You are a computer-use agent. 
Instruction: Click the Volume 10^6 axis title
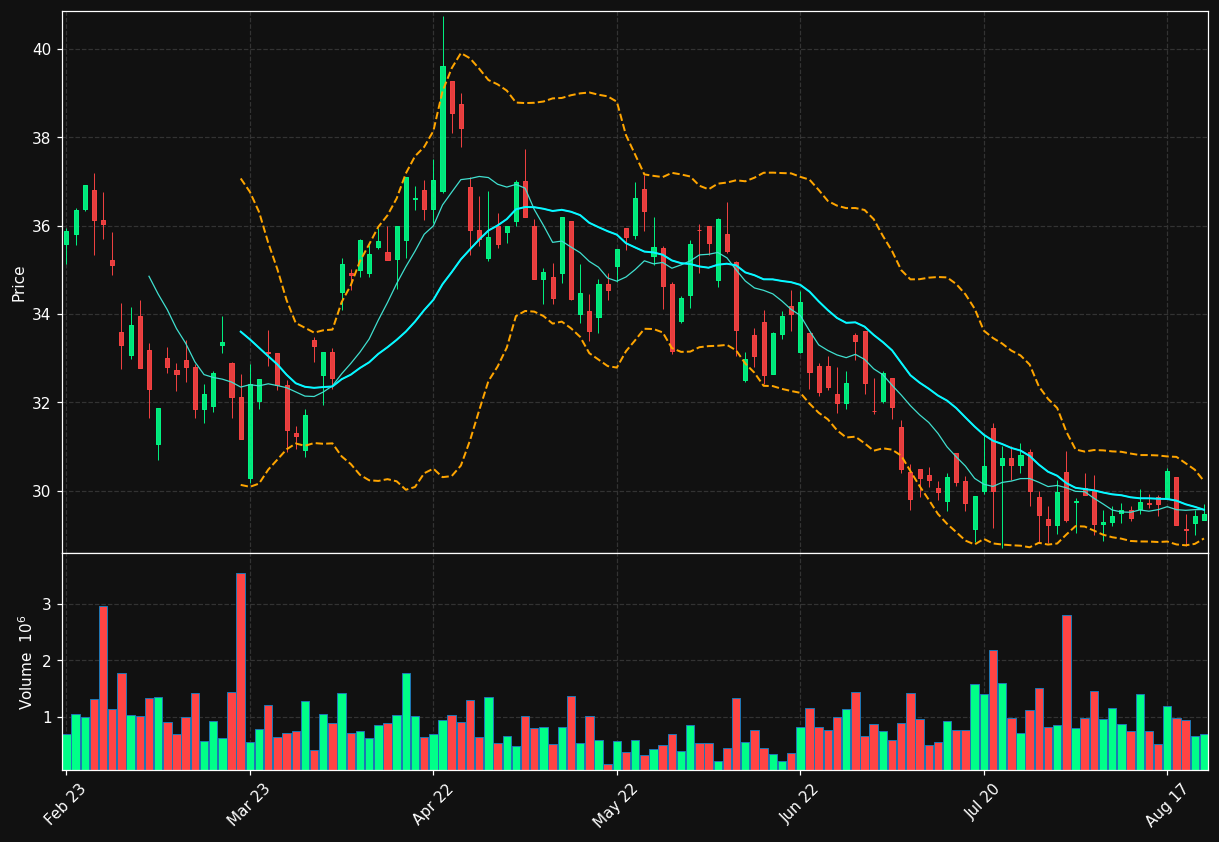click(x=25, y=662)
